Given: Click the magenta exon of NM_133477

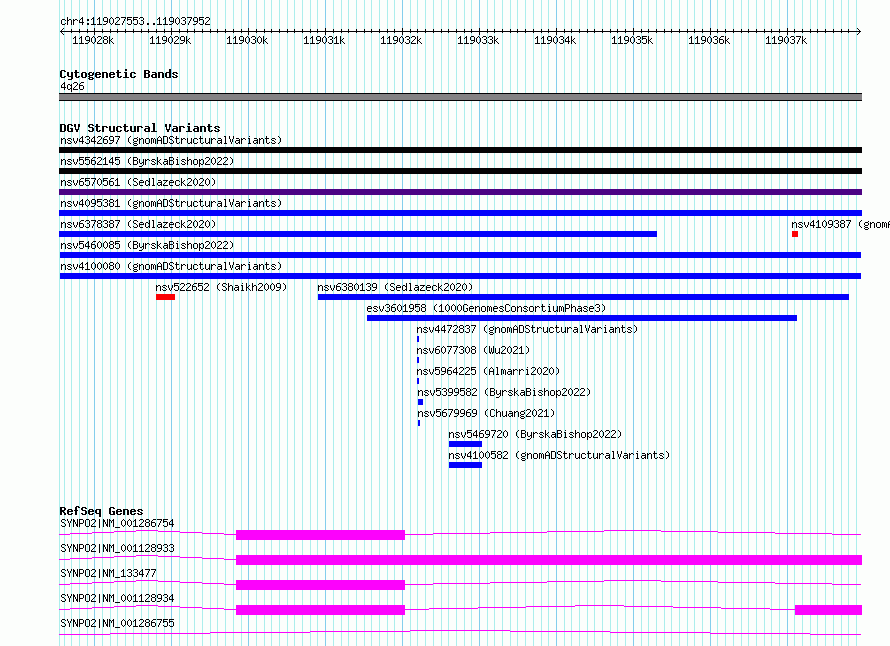Looking at the screenshot, I should pyautogui.click(x=321, y=585).
